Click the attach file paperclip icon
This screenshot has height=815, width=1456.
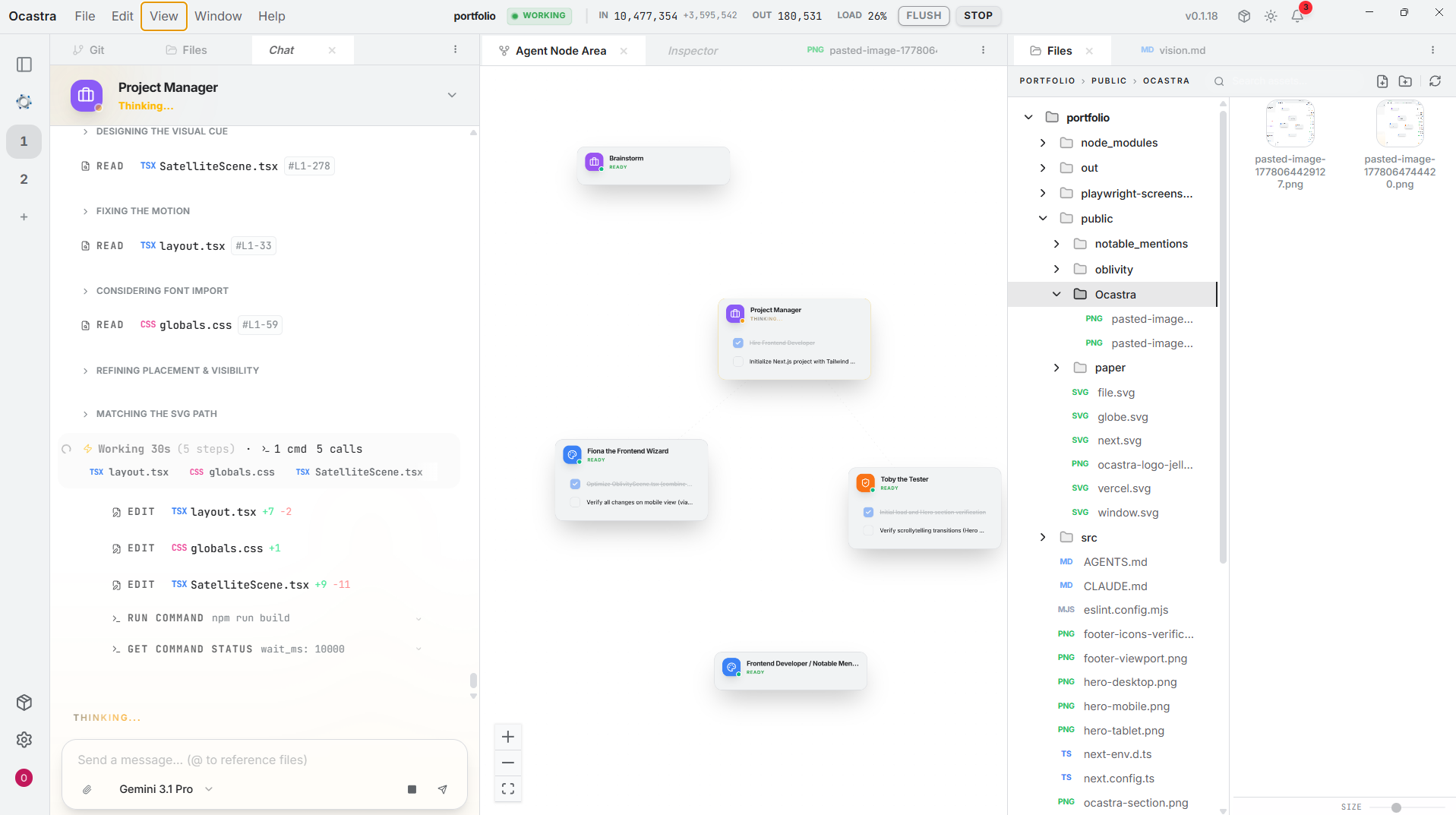tap(87, 789)
